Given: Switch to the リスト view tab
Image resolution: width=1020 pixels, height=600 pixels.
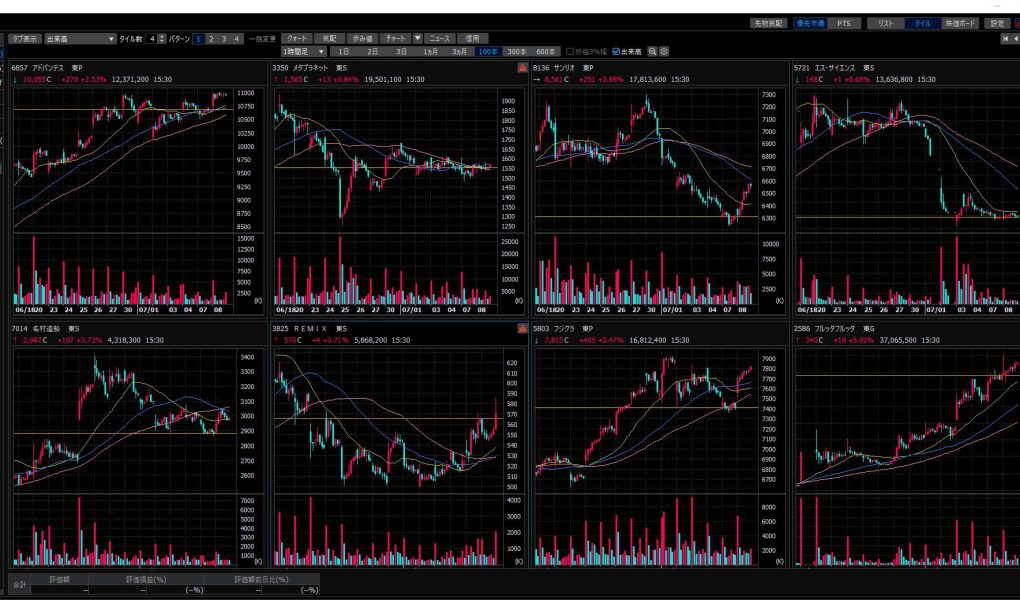Looking at the screenshot, I should point(884,22).
